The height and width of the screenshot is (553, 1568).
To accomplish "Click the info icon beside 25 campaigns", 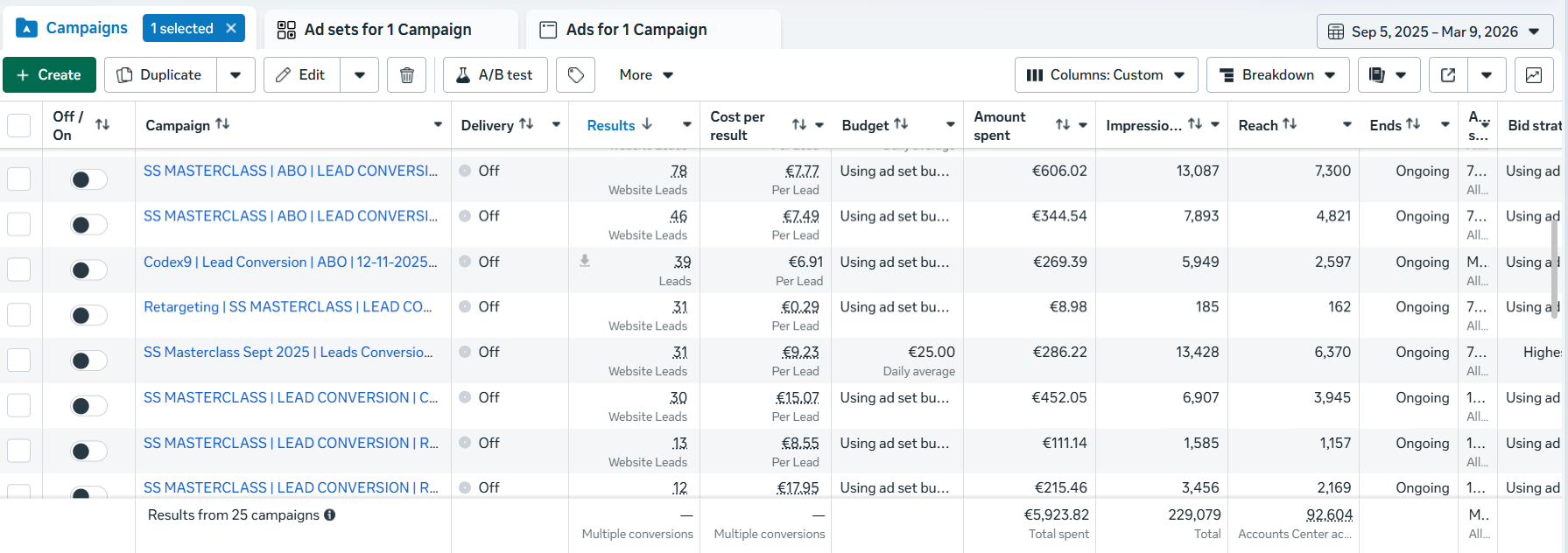I will click(330, 515).
